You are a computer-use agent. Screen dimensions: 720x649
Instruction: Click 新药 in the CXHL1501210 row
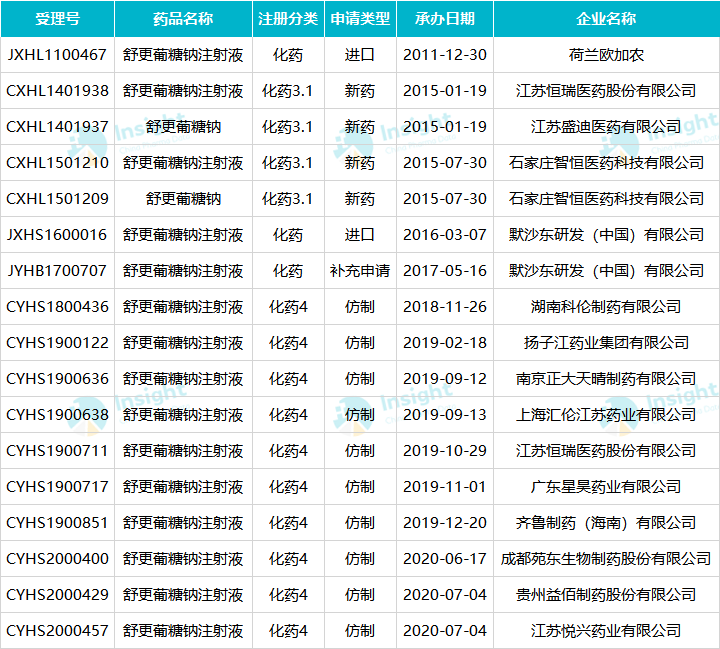[x=360, y=163]
